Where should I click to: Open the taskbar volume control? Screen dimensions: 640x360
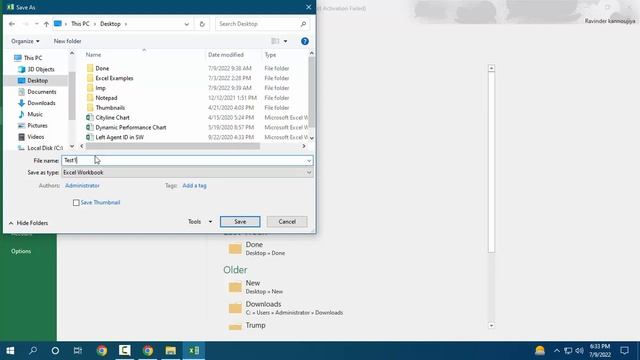click(x=579, y=351)
